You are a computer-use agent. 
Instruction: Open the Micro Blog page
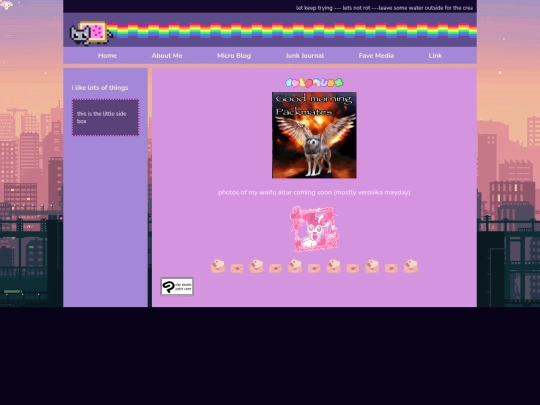tap(234, 55)
